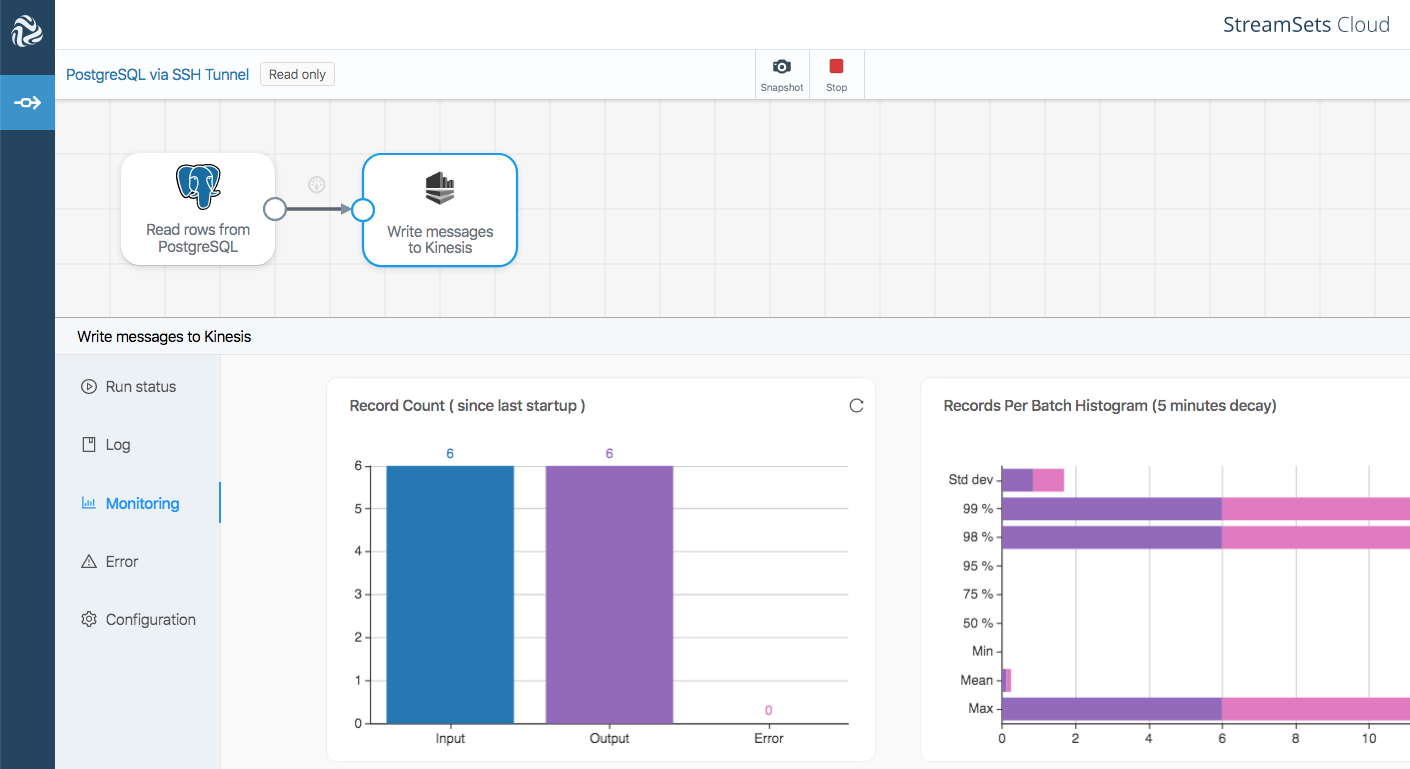Click the Monitoring chart icon
This screenshot has height=769, width=1410.
pyautogui.click(x=89, y=503)
